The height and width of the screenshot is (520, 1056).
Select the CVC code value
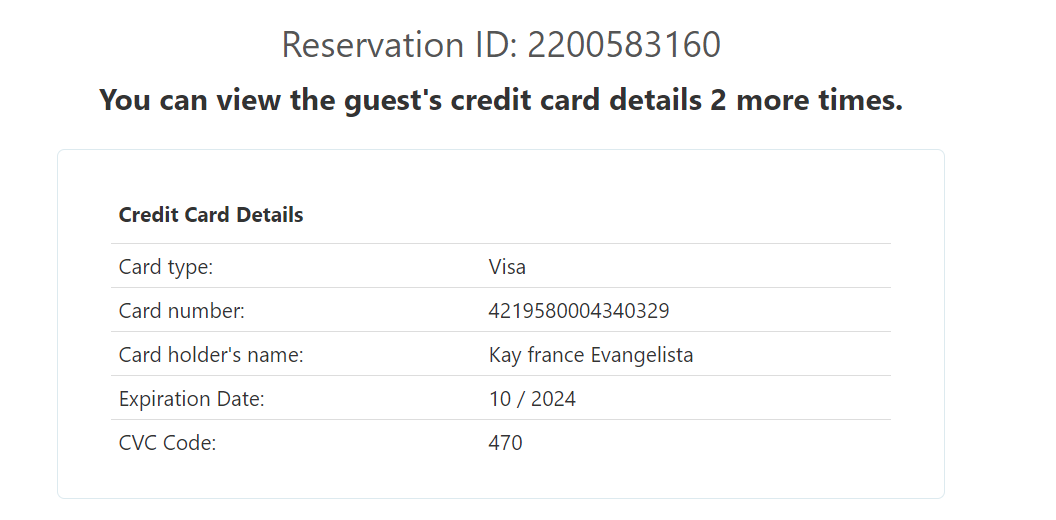point(505,442)
